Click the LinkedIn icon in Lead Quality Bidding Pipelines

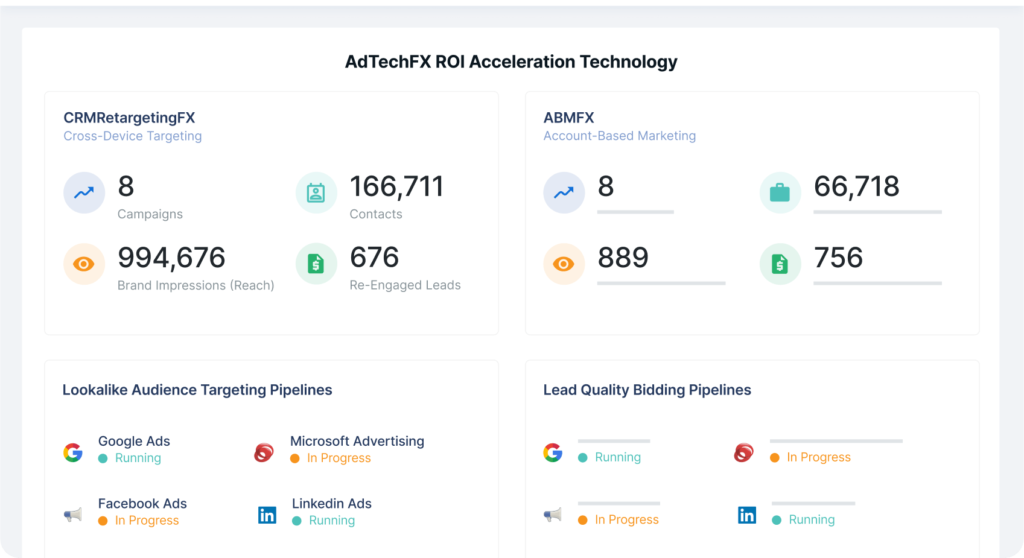747,515
